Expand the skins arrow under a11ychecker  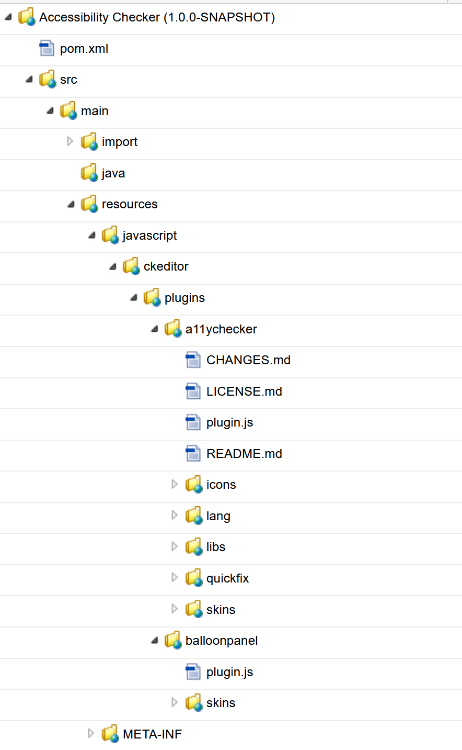(175, 609)
